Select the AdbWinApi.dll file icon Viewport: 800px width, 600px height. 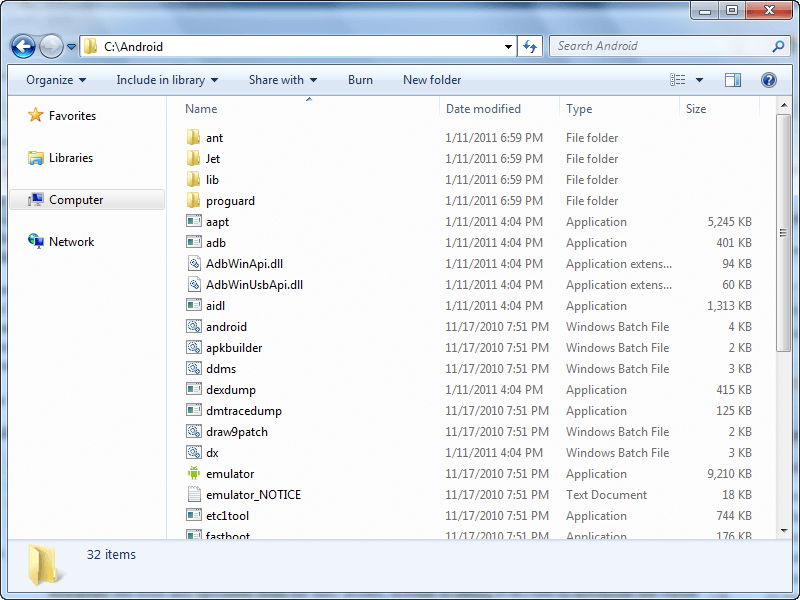pos(194,264)
